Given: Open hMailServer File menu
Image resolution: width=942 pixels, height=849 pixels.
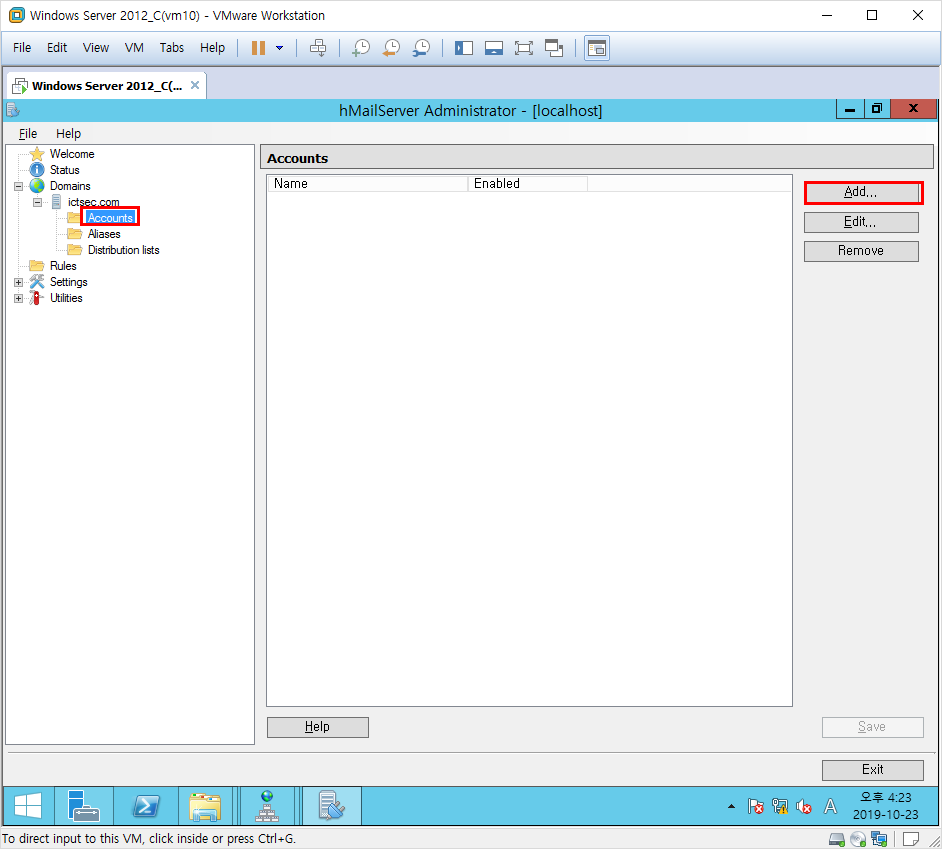Looking at the screenshot, I should pos(28,133).
